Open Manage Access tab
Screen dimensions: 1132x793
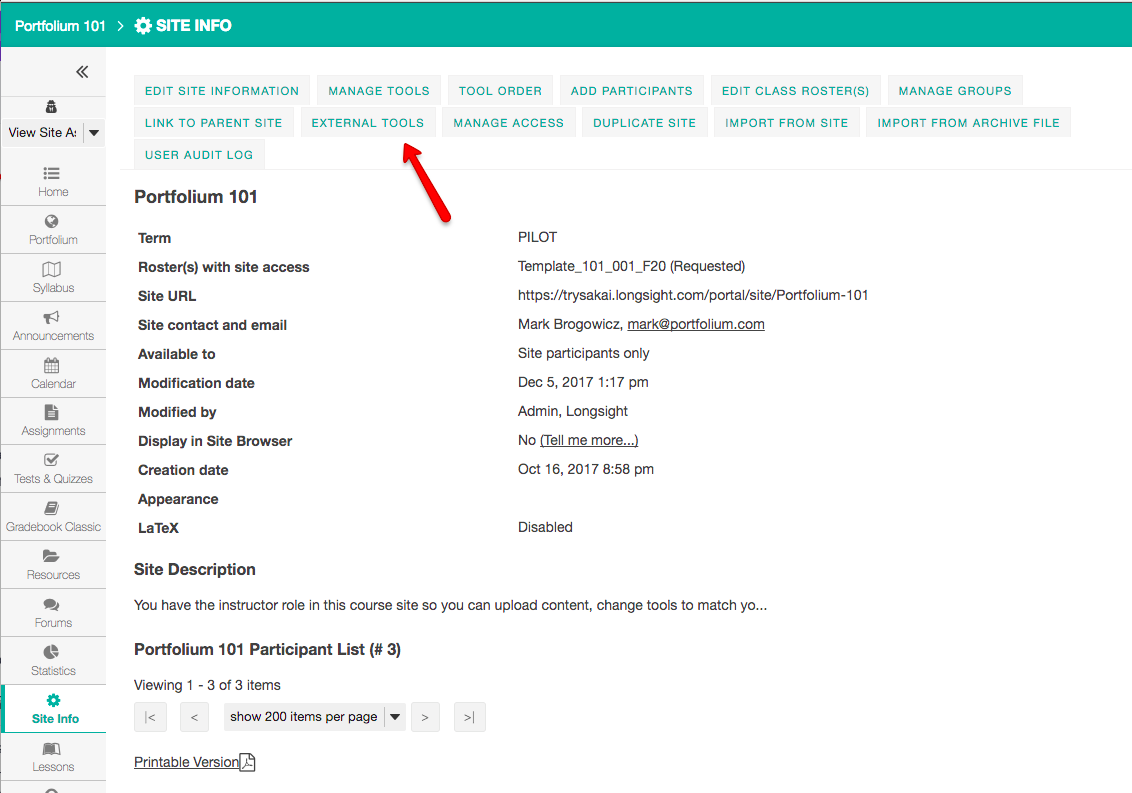click(x=509, y=123)
